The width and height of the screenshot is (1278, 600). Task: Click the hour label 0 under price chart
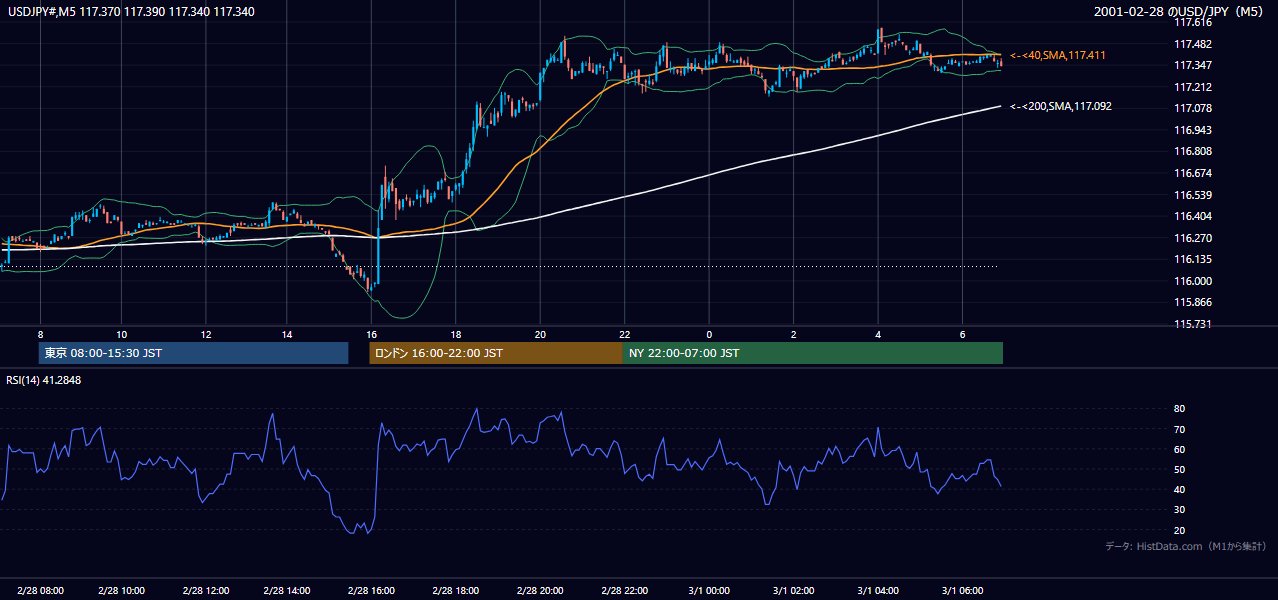click(x=709, y=334)
